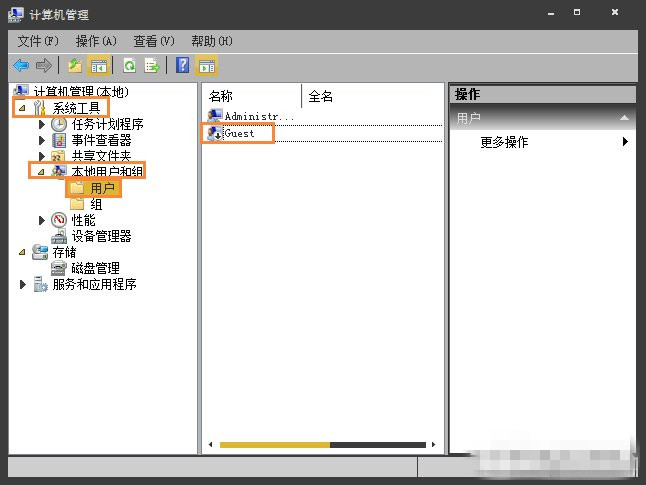646x485 pixels.
Task: Collapse the 系统工具 tree node
Action: tap(22, 108)
